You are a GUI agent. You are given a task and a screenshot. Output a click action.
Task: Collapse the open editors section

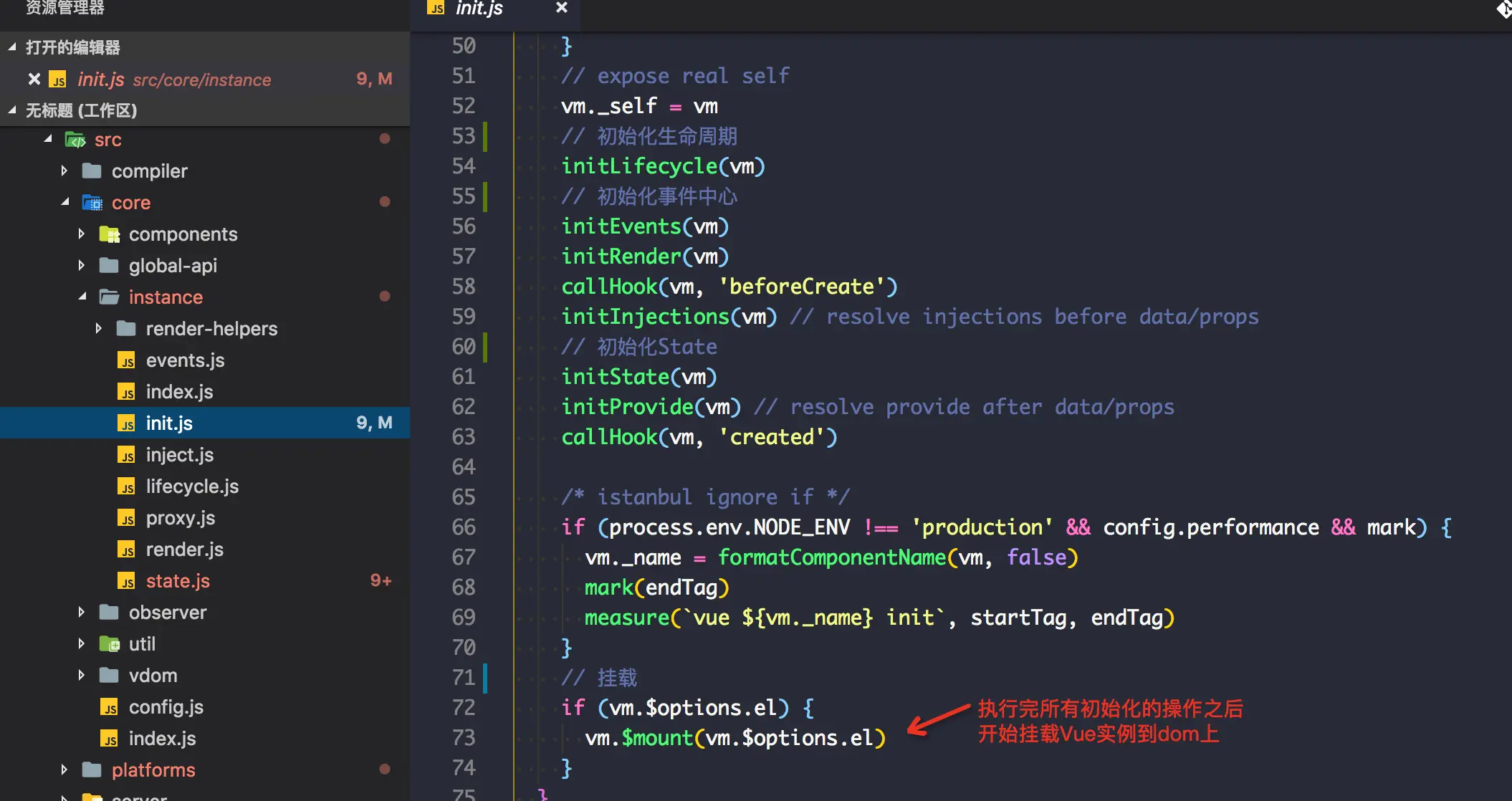click(x=12, y=47)
